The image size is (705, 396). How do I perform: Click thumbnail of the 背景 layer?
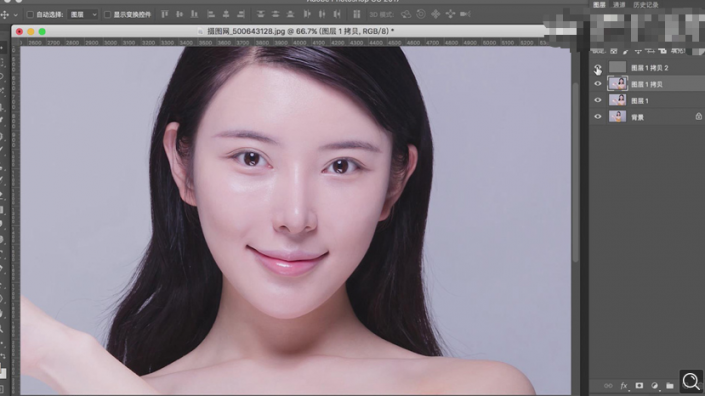coord(617,116)
